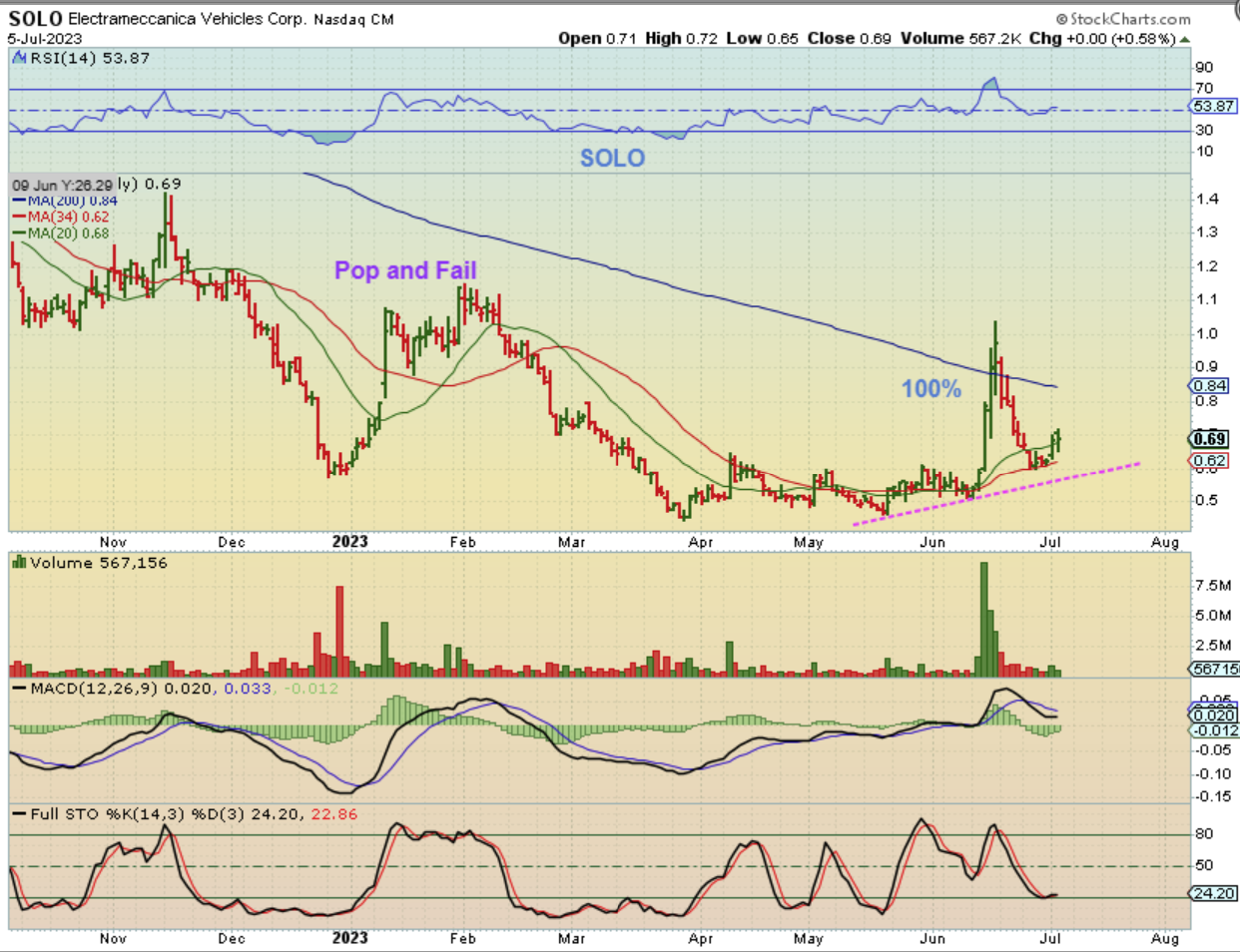The height and width of the screenshot is (952, 1240).
Task: Click the 0.020 MACD value tag
Action: [1215, 715]
